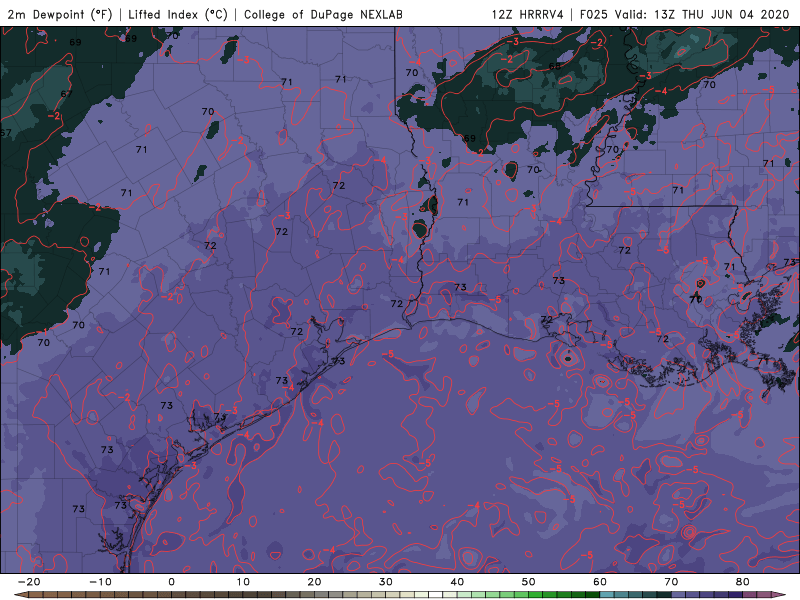Click the '-10' color scale label

click(100, 582)
